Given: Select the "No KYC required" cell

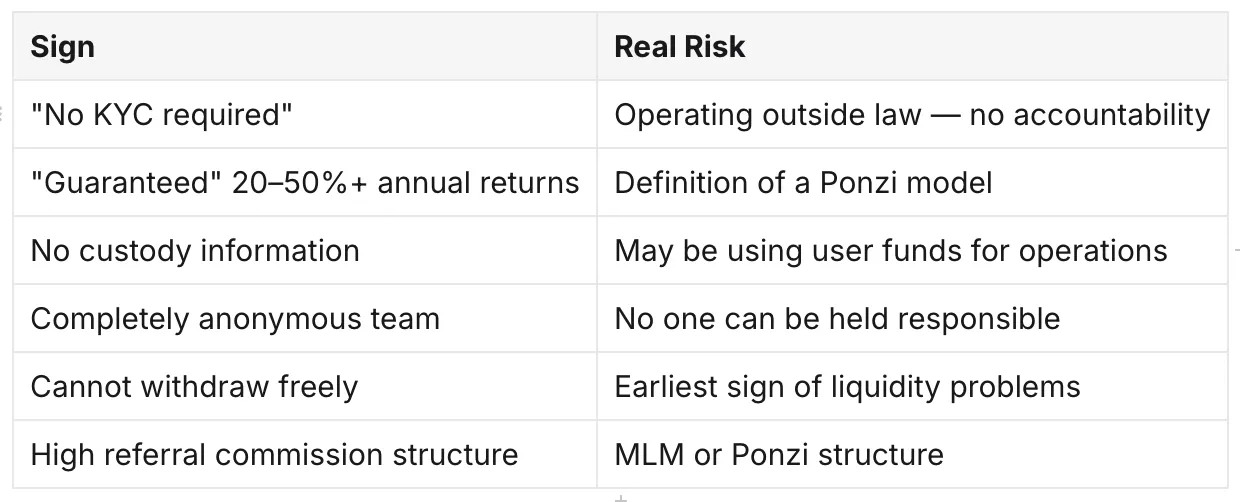Looking at the screenshot, I should 305,115.
